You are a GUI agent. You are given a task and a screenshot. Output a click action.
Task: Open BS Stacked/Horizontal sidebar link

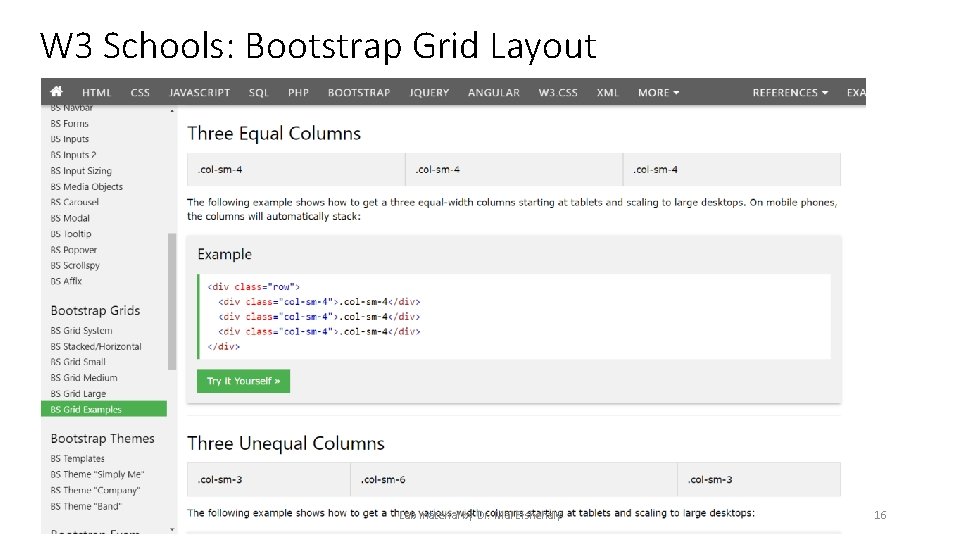[96, 347]
